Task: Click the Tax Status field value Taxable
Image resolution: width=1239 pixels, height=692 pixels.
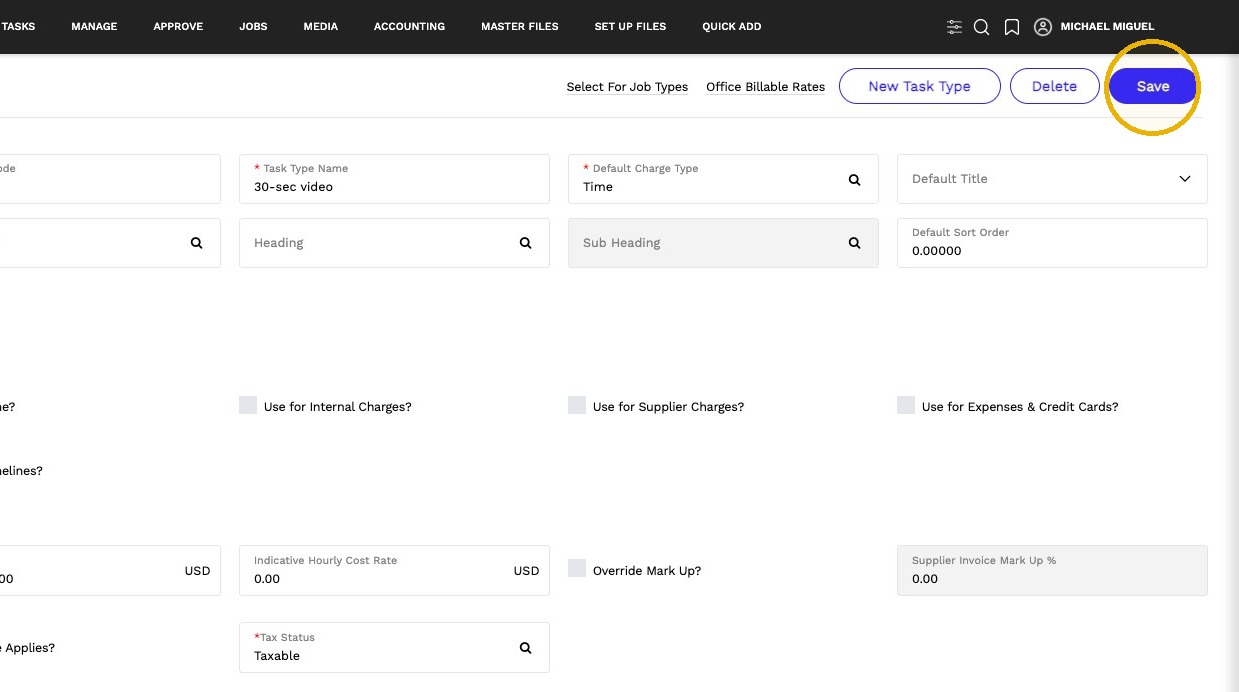Action: (x=277, y=656)
